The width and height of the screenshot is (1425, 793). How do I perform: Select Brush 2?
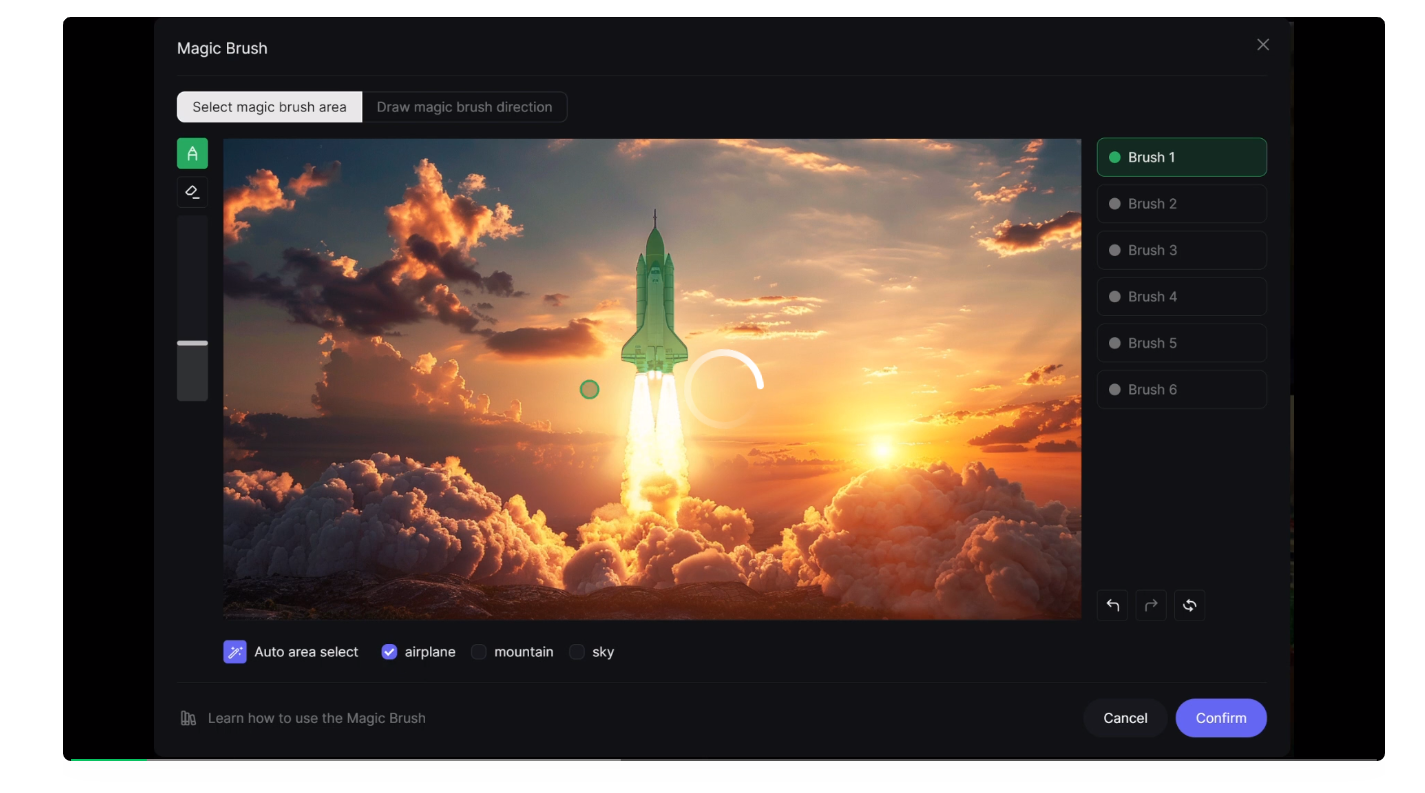coord(1182,204)
